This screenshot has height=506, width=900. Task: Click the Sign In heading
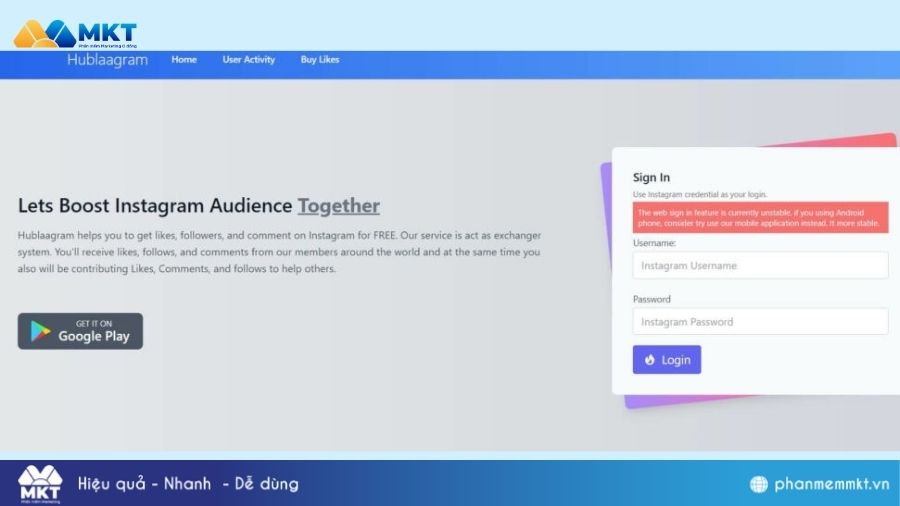(651, 177)
